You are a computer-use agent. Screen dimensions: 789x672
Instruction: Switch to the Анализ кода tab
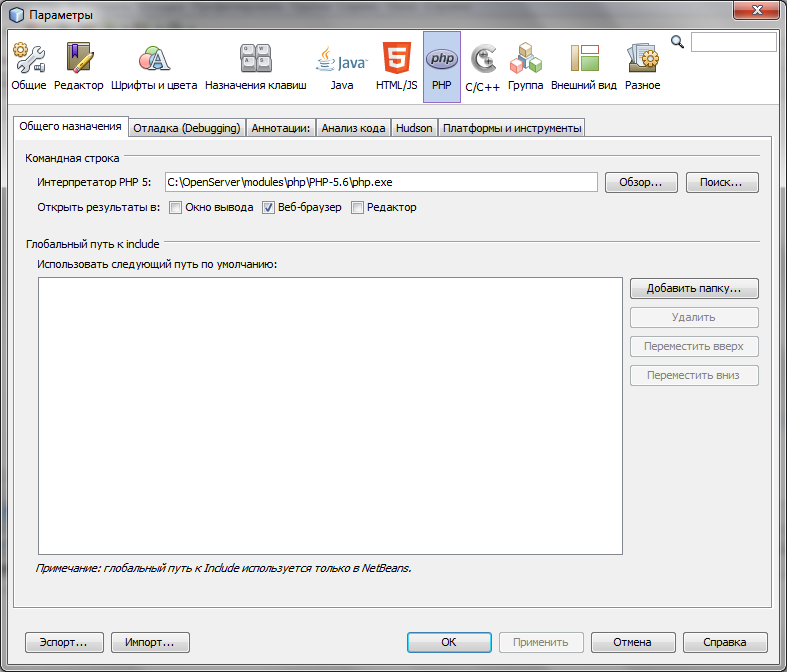point(353,128)
